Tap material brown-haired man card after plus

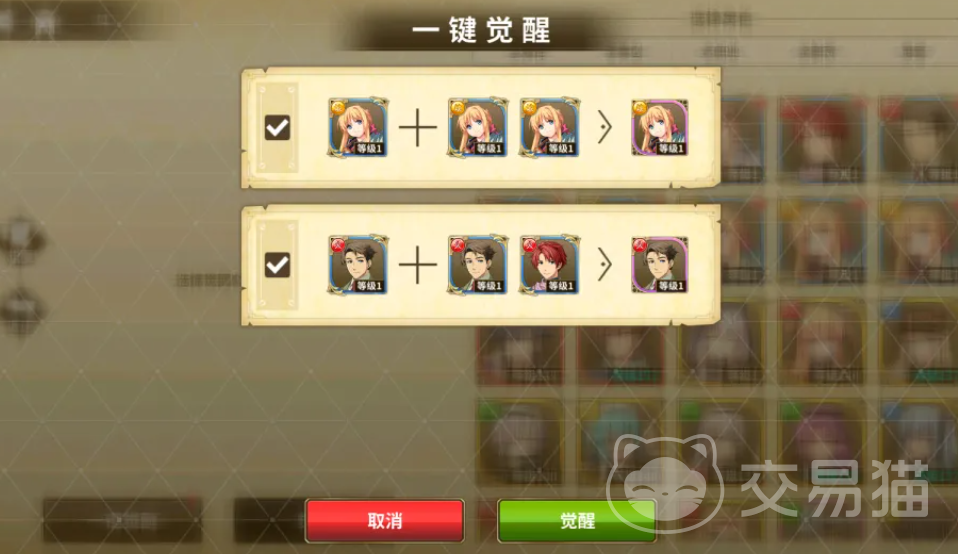pyautogui.click(x=478, y=264)
